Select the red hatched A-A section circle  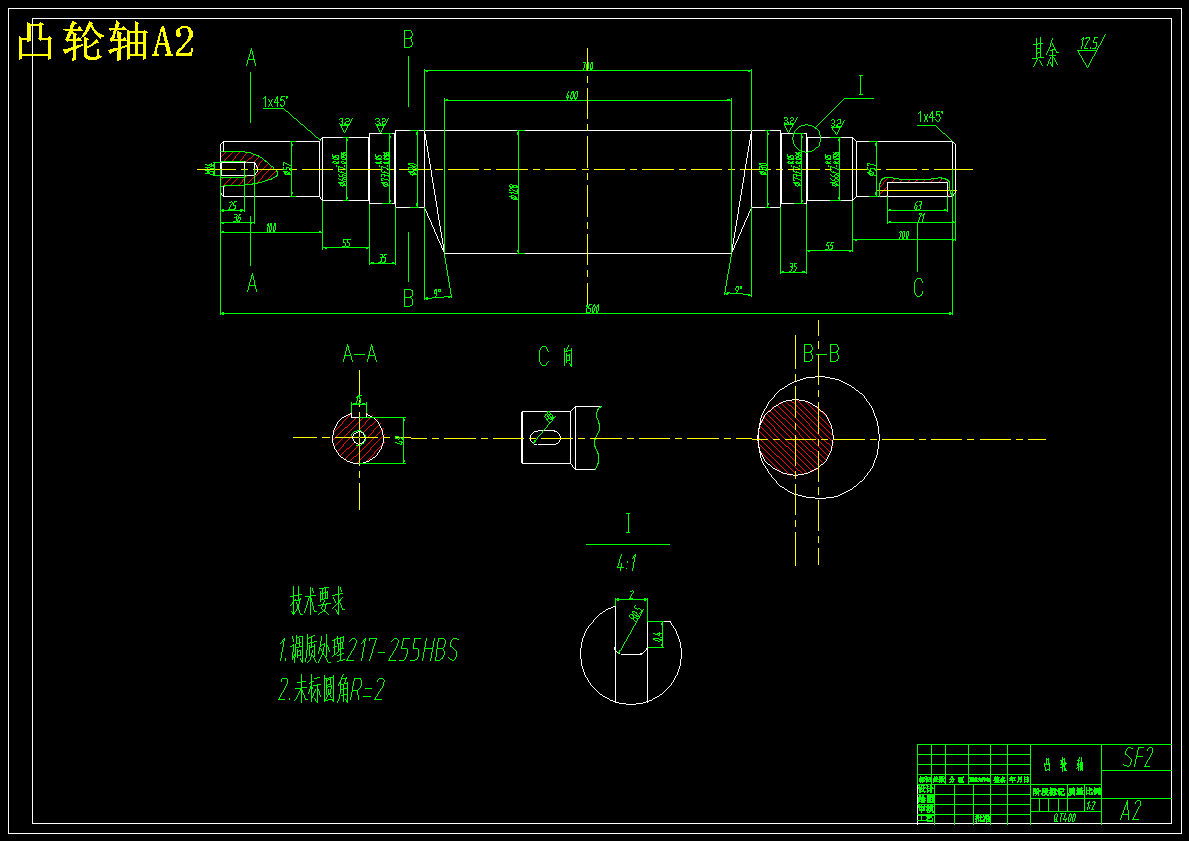coord(358,438)
